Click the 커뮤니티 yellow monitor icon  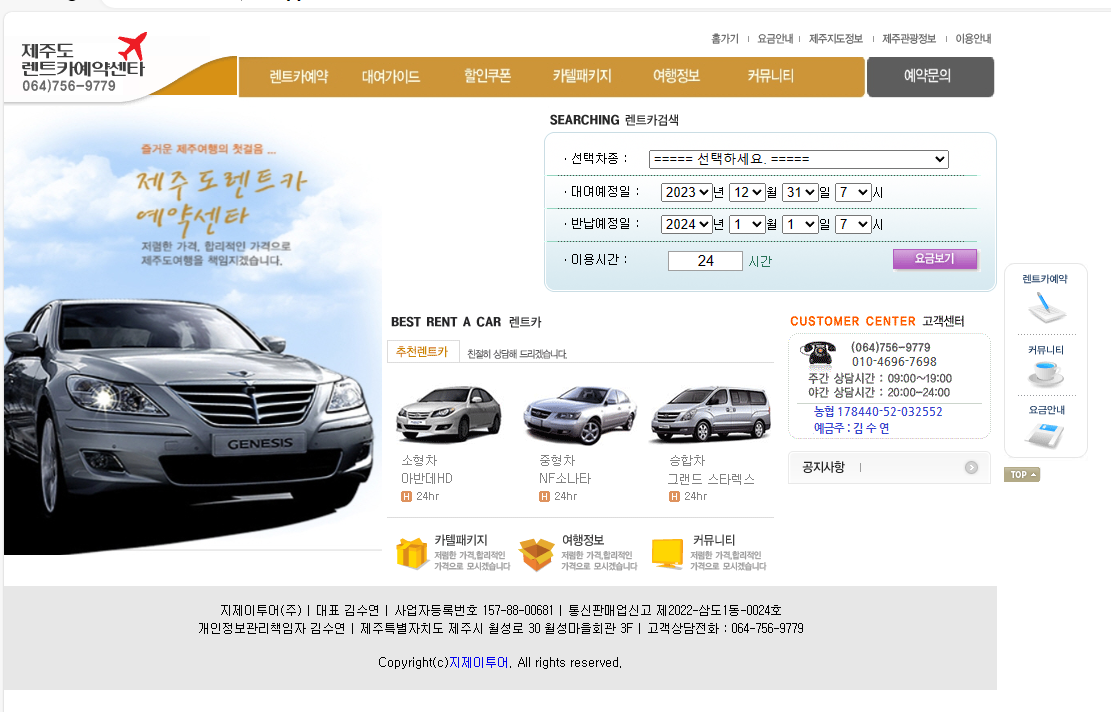(667, 554)
